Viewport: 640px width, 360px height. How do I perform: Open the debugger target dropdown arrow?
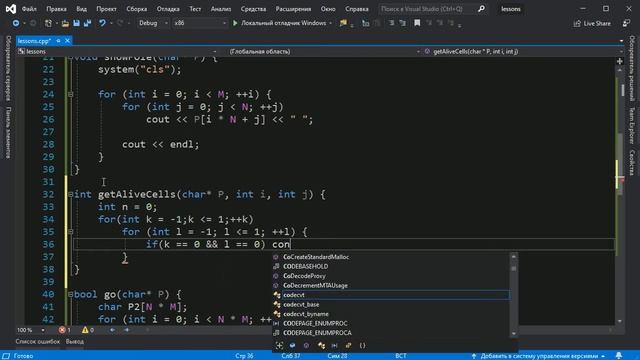(x=330, y=23)
